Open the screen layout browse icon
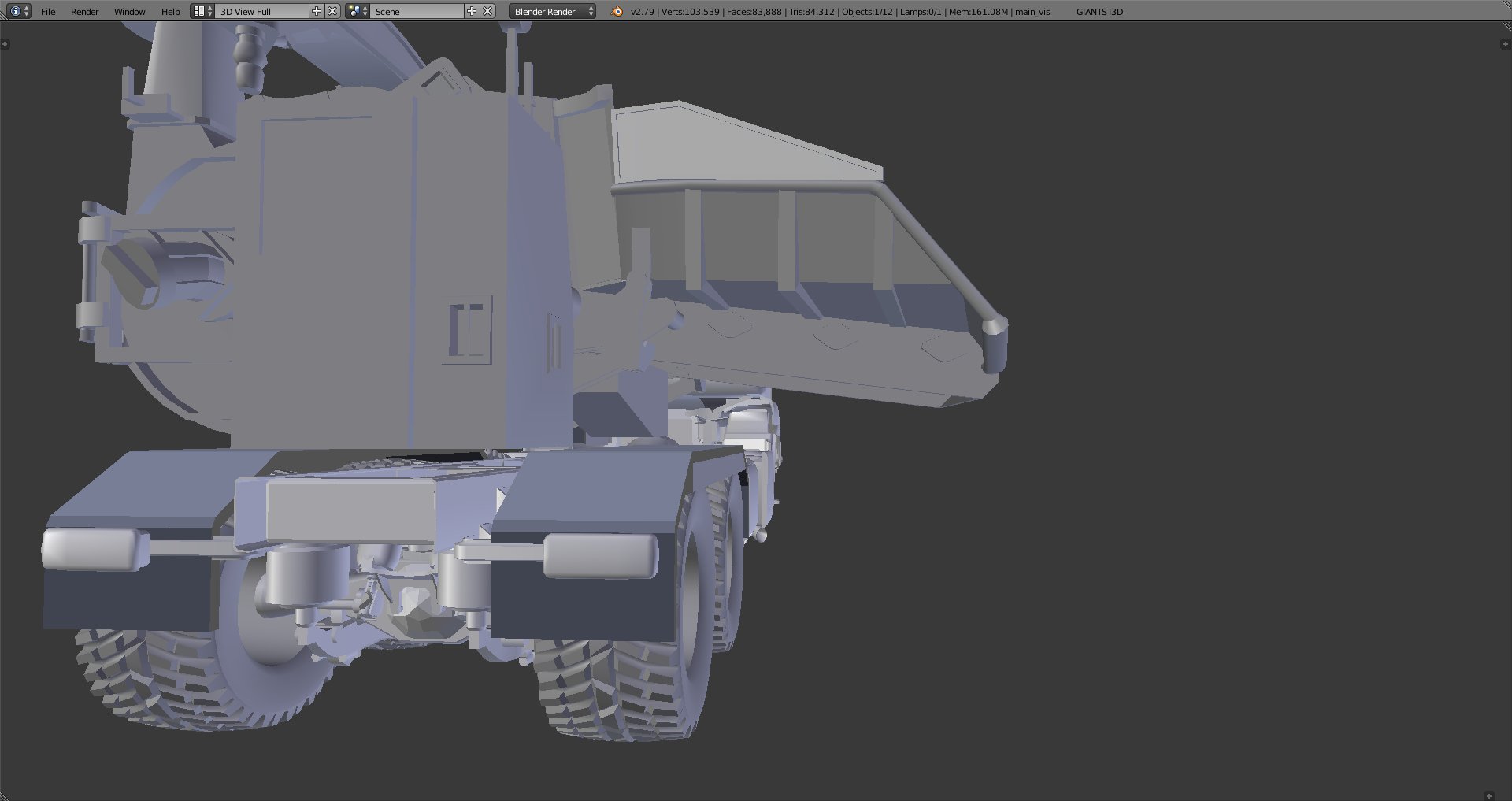Viewport: 1512px width, 801px height. 202,11
